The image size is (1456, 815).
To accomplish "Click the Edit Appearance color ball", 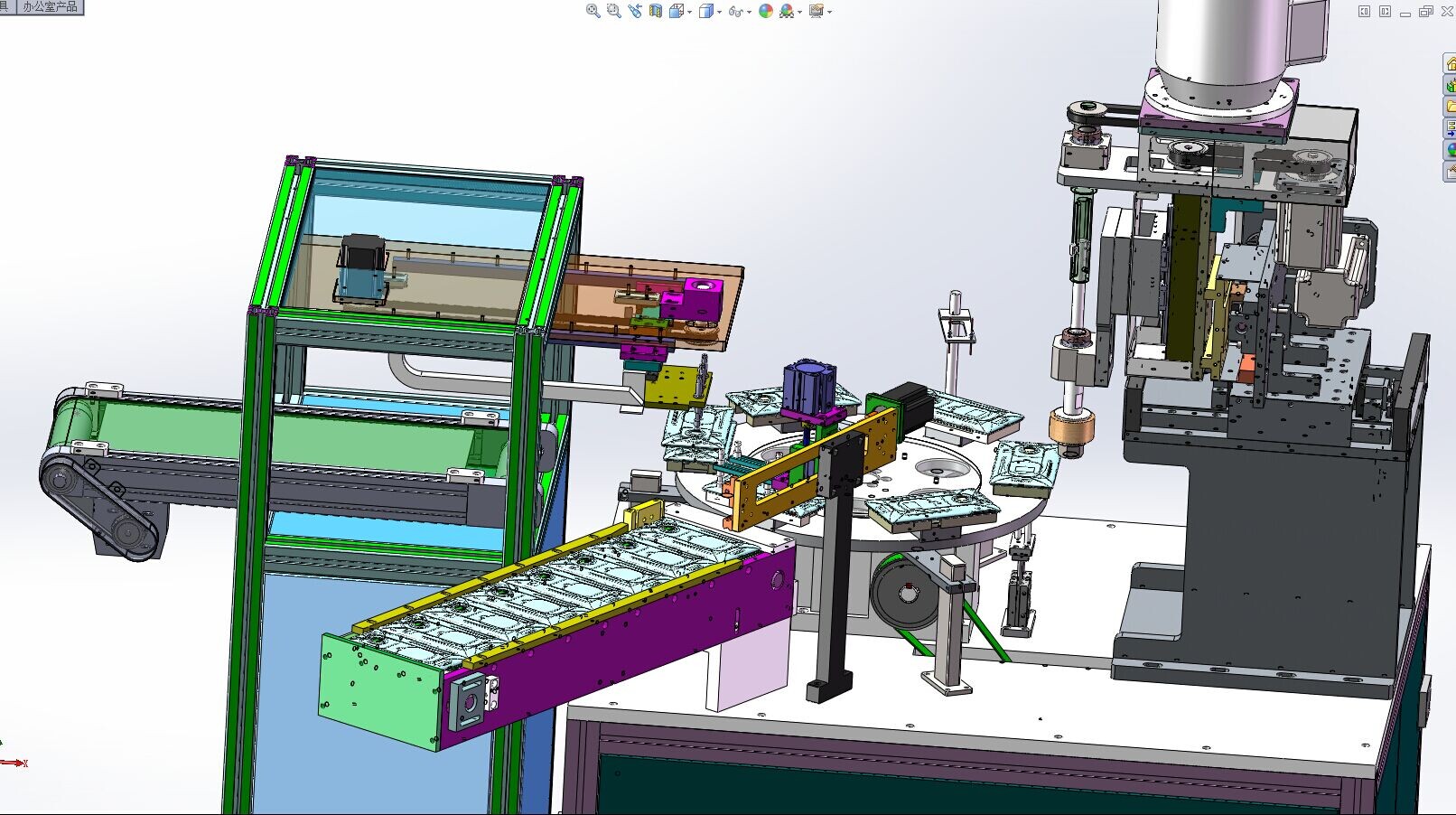I will coord(766,11).
